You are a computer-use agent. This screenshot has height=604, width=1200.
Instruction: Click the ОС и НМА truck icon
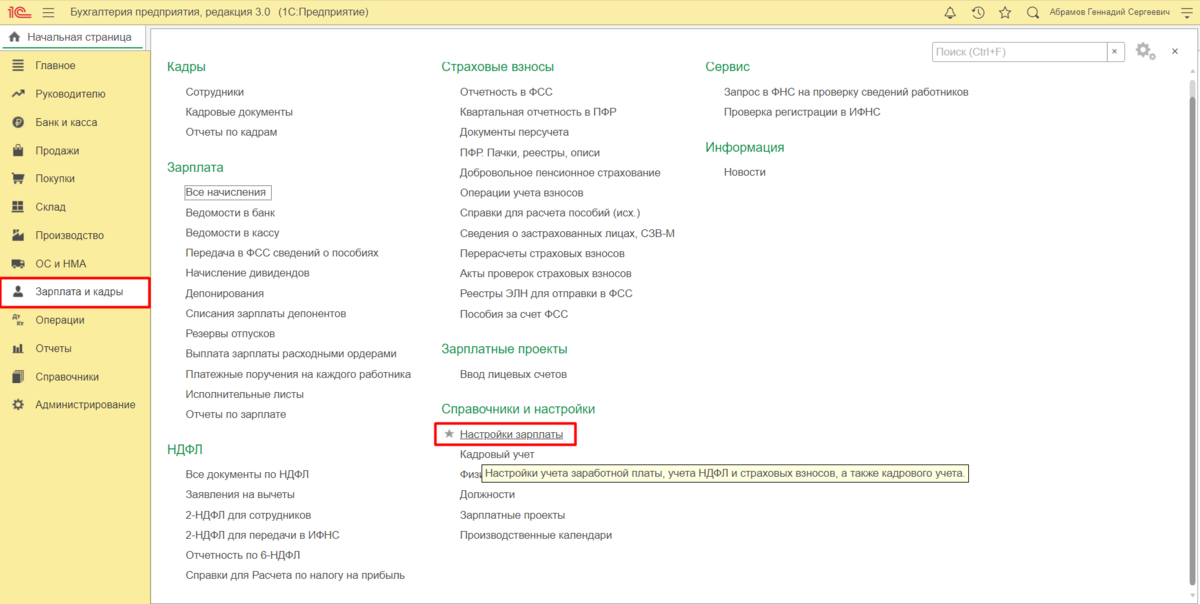pyautogui.click(x=17, y=264)
